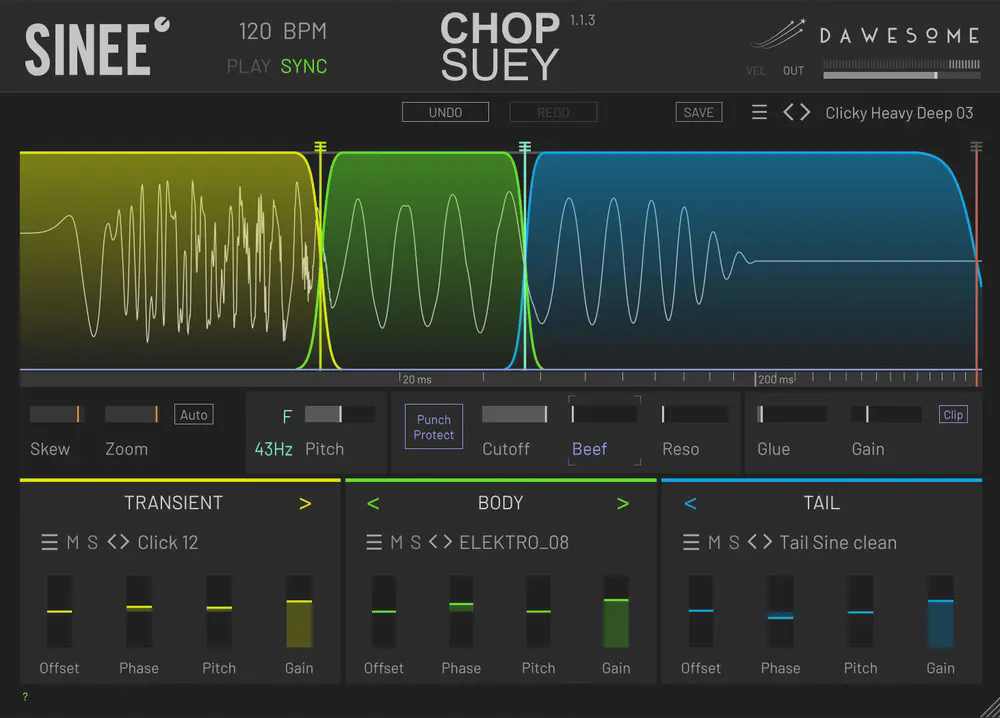Click the Tail sample browse arrows
The width and height of the screenshot is (1000, 718).
(760, 542)
